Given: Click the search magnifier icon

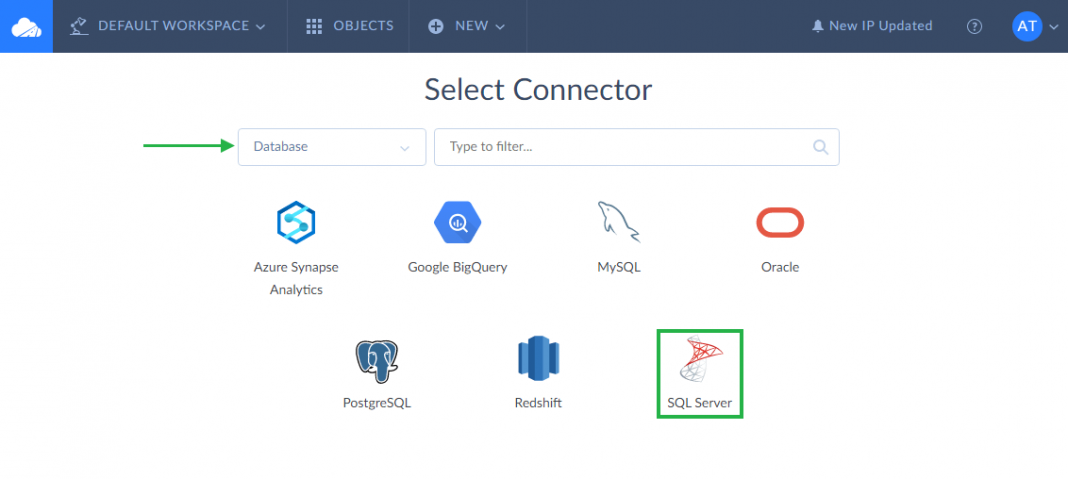Looking at the screenshot, I should (x=821, y=147).
